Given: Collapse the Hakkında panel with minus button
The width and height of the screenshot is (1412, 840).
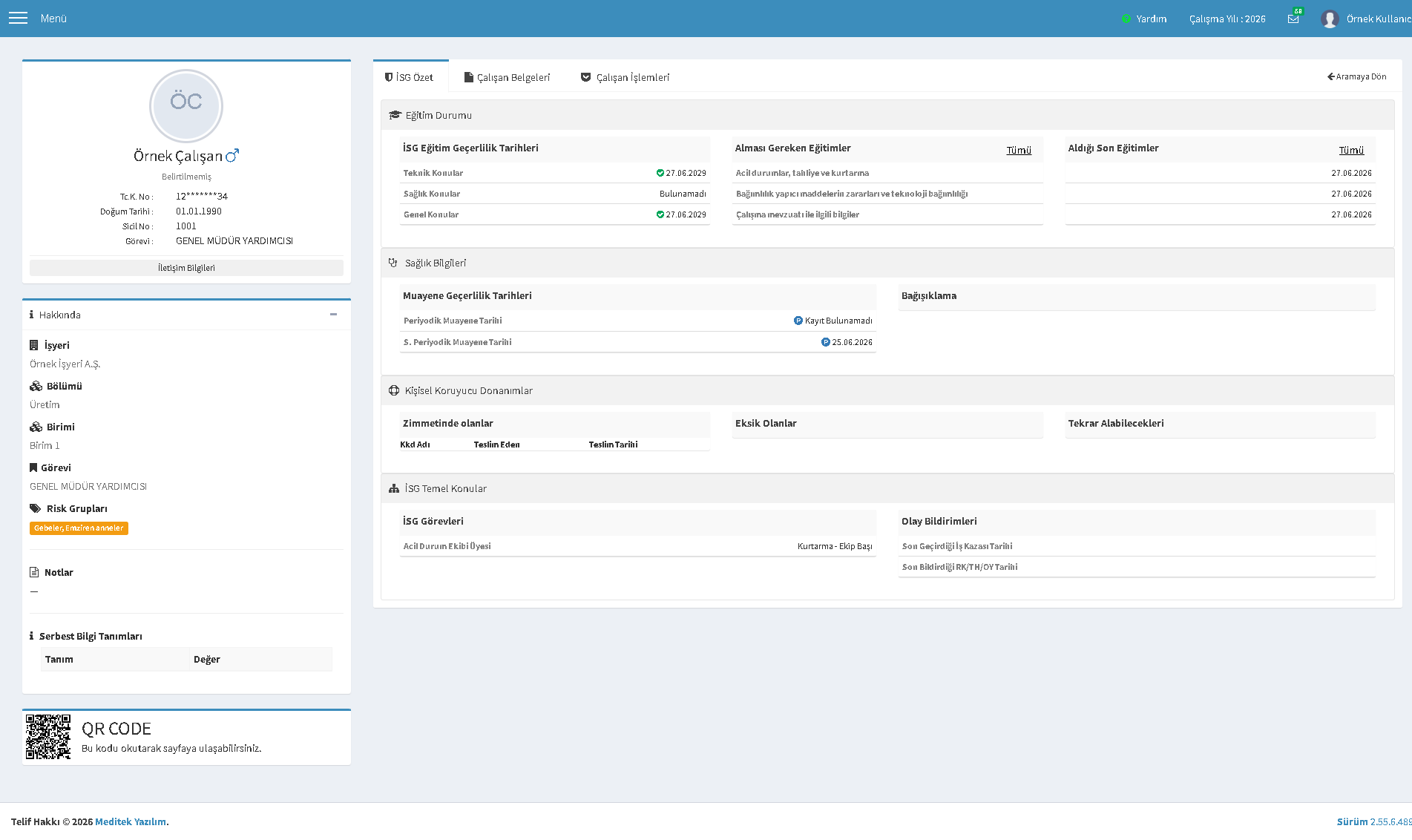Looking at the screenshot, I should pos(334,315).
